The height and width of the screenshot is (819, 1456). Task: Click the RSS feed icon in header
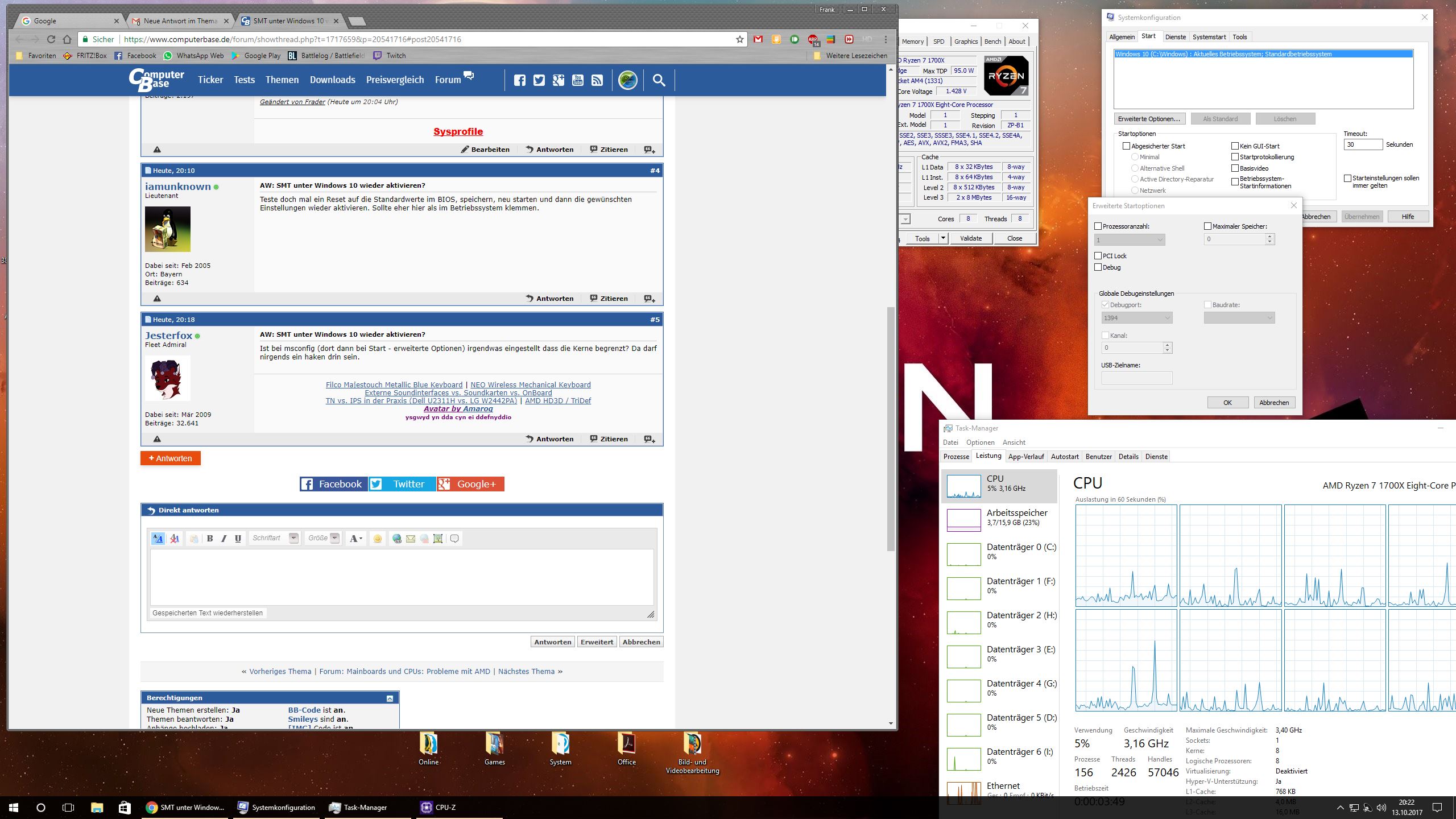coord(597,80)
